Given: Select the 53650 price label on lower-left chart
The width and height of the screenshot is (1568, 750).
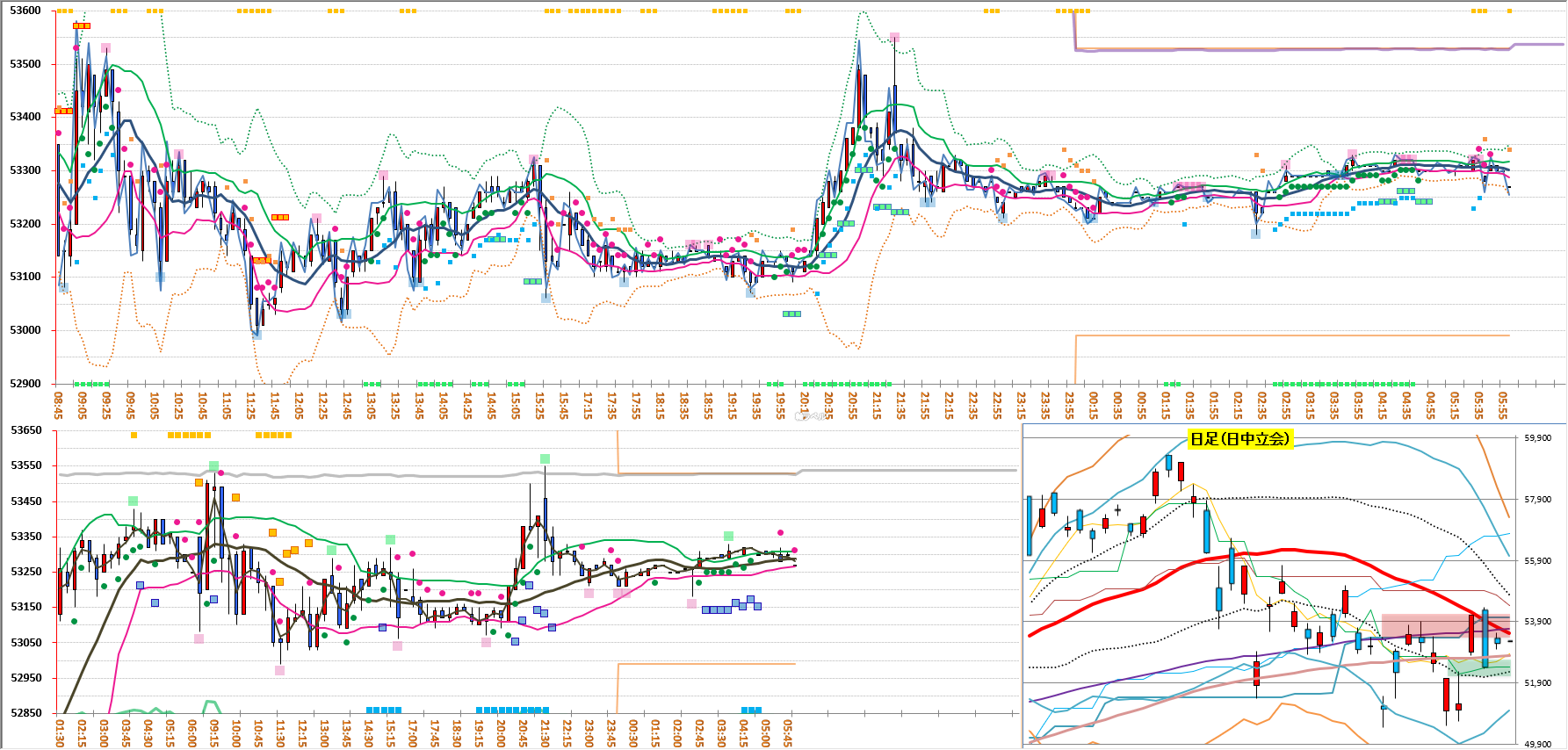Looking at the screenshot, I should tap(25, 429).
